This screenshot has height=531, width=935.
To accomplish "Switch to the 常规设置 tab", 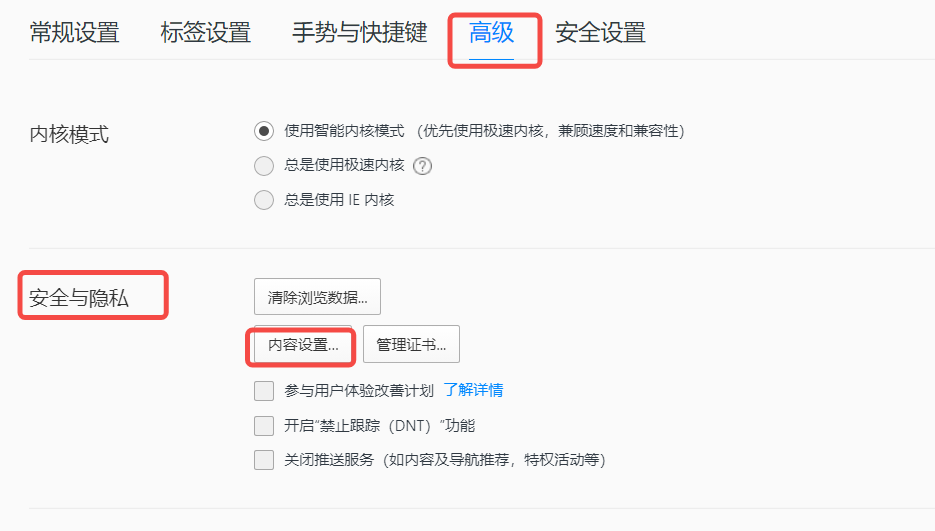I will (x=75, y=32).
